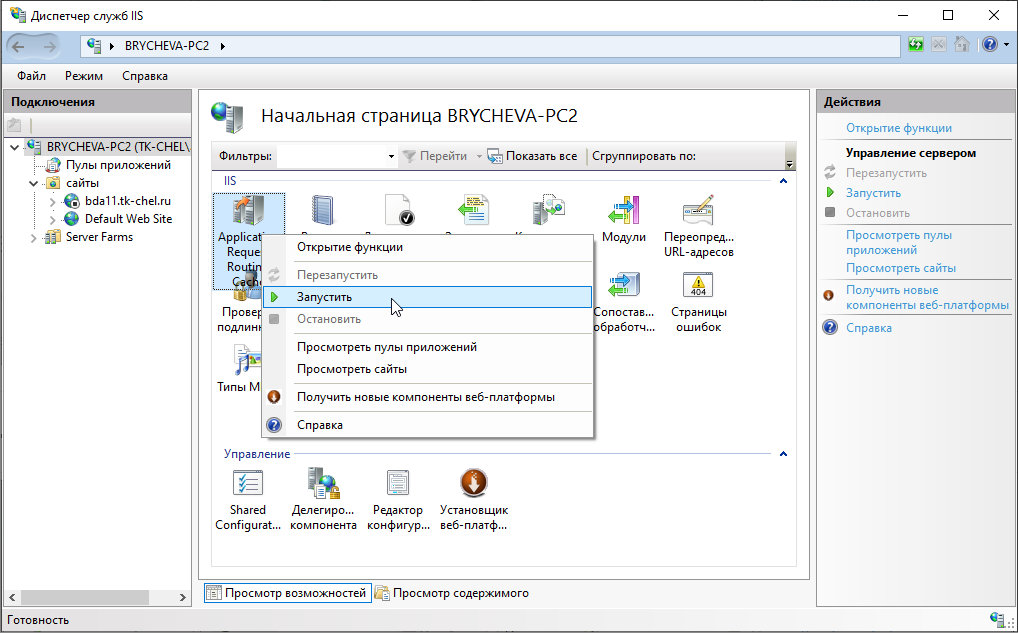Click Запустить in the Действия pane
The width and height of the screenshot is (1018, 633).
point(873,193)
